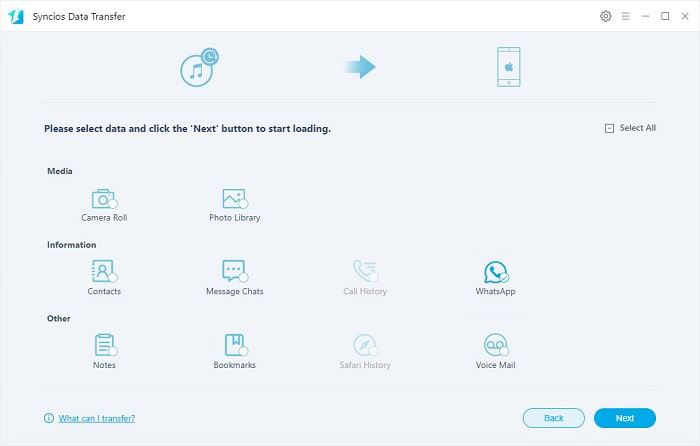The image size is (700, 446).
Task: Click the 'WhatsApp' label
Action: pyautogui.click(x=496, y=292)
